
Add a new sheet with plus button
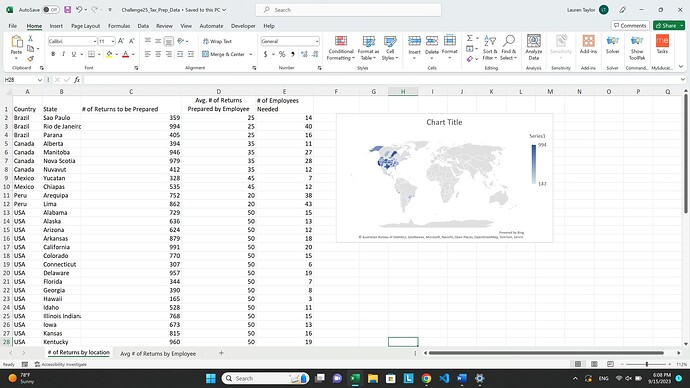point(221,353)
